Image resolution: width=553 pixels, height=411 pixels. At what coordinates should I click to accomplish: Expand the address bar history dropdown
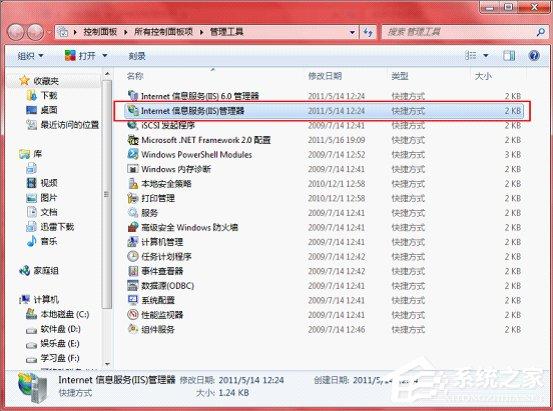[x=352, y=32]
